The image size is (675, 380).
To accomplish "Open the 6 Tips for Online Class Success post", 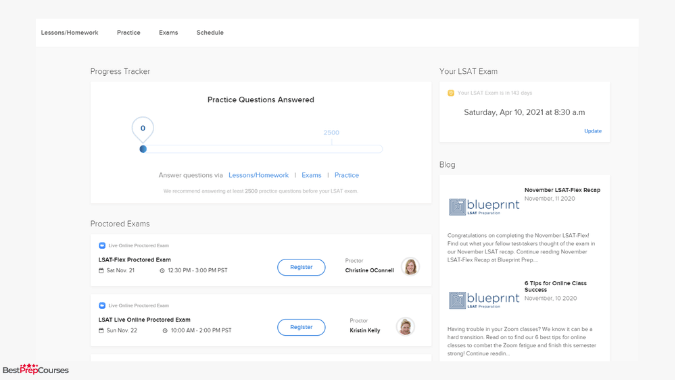I will (x=555, y=287).
